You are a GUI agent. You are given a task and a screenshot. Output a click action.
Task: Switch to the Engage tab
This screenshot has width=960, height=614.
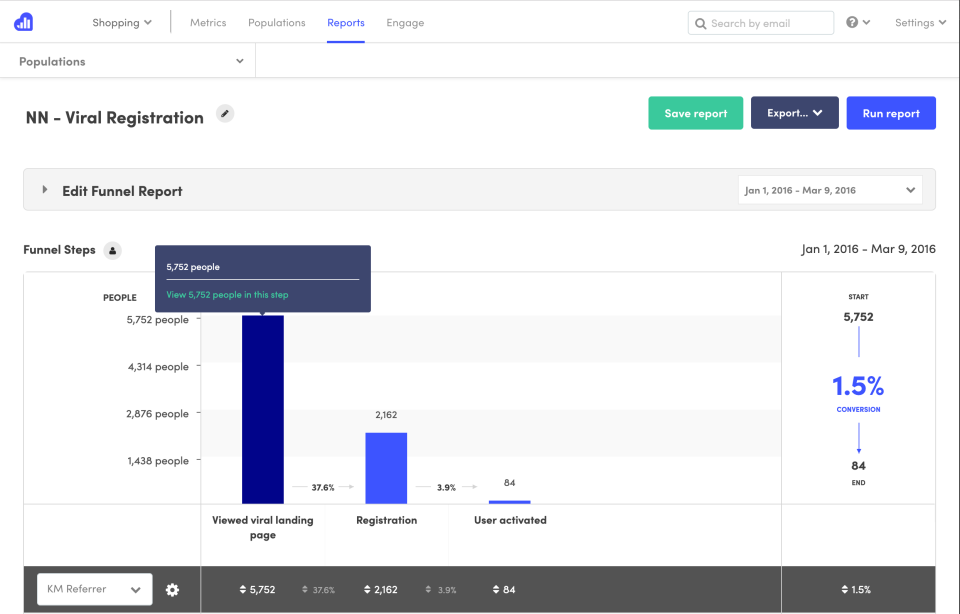click(x=405, y=22)
